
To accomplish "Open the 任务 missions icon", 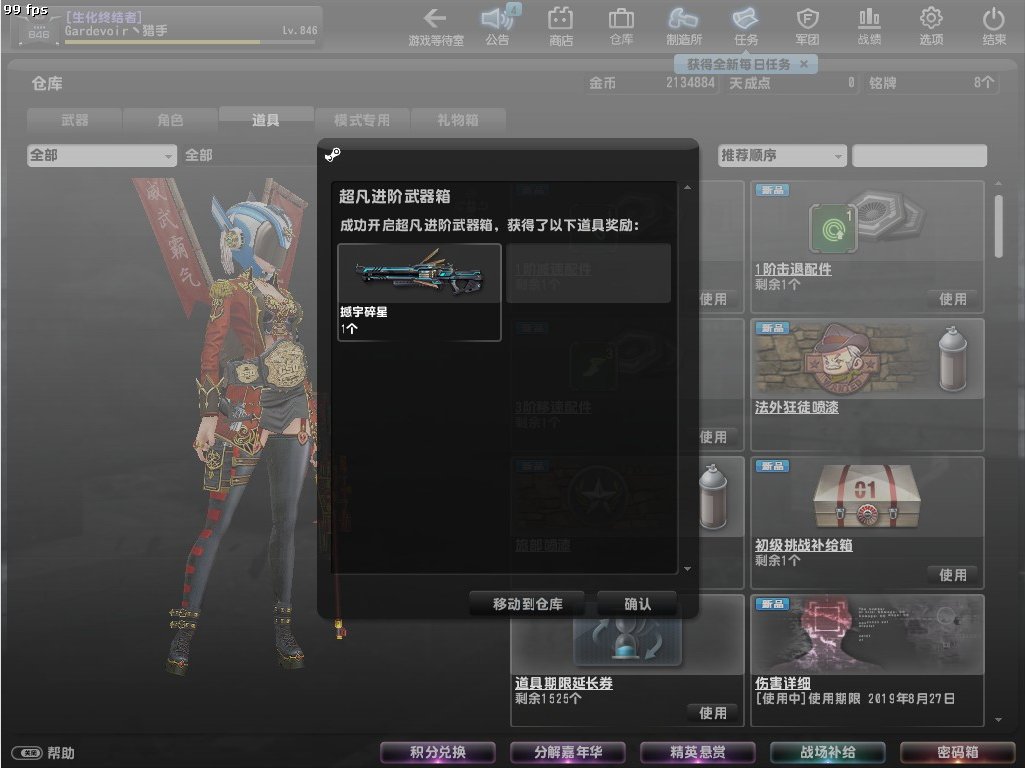I will (745, 27).
